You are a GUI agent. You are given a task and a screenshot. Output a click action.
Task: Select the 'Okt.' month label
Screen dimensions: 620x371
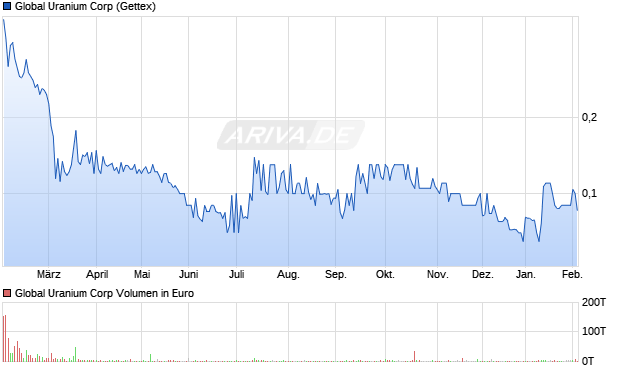385,274
